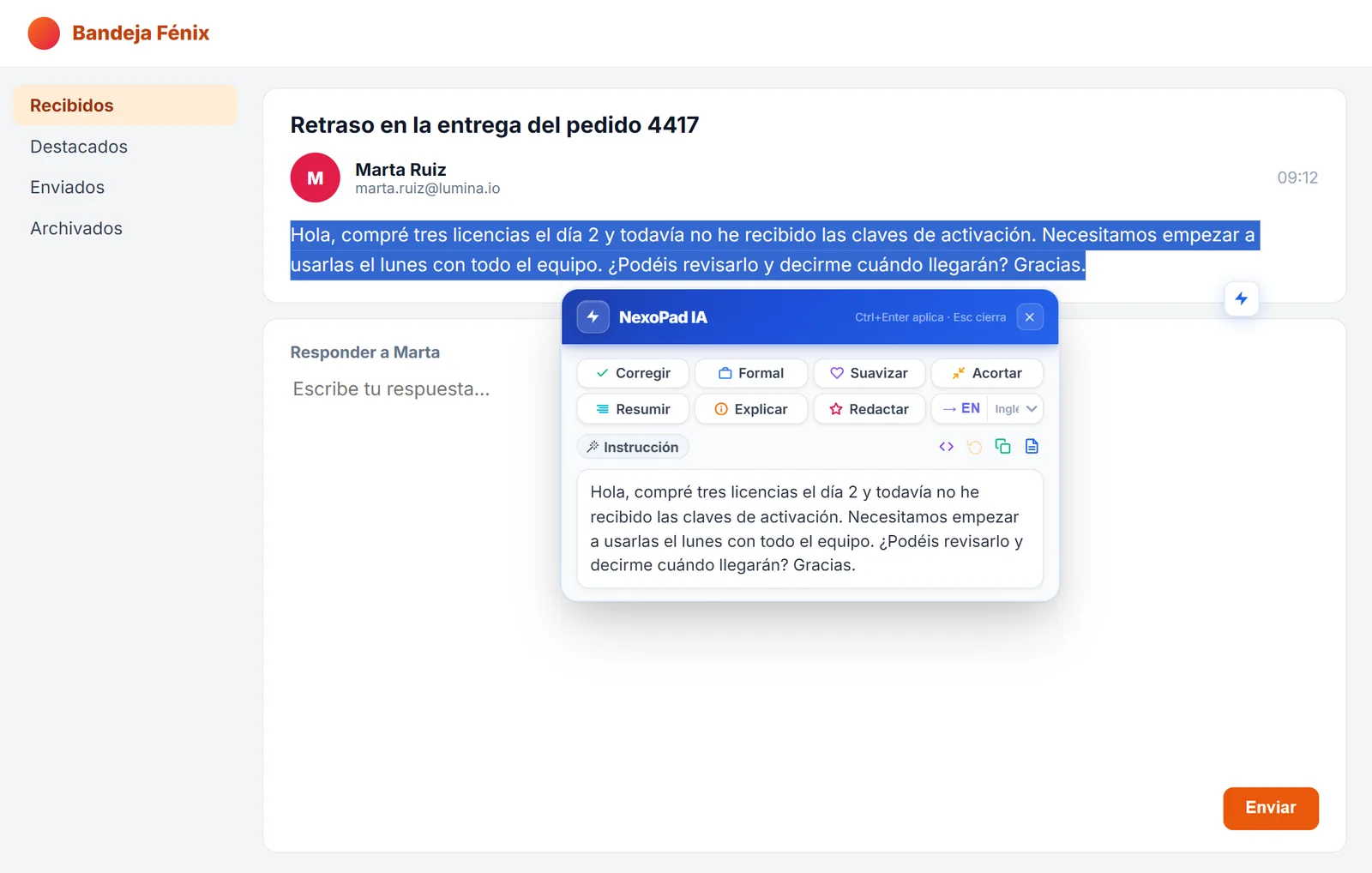
Task: Click Marta Ruiz's avatar
Action: point(316,178)
